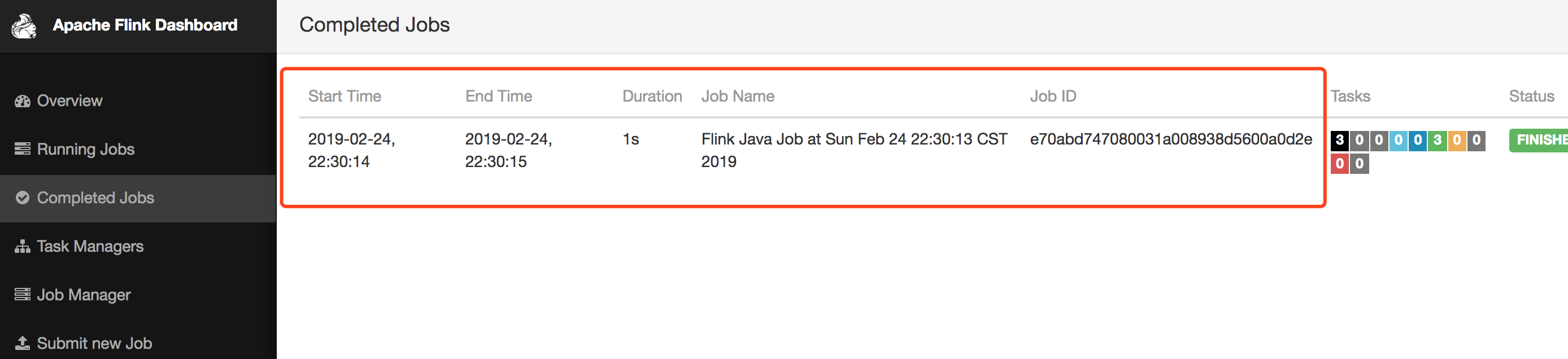1568x359 pixels.
Task: Click the job ID e70abd747080031a008938d5600a0d2e
Action: coord(1170,139)
